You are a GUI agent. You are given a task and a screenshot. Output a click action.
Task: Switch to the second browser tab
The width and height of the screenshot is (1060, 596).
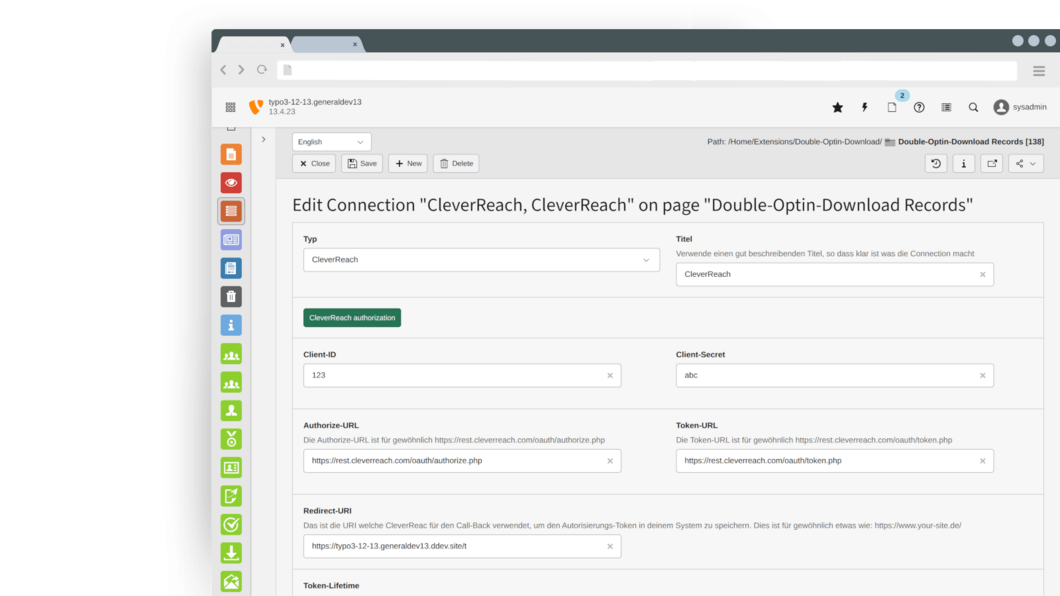pyautogui.click(x=325, y=45)
